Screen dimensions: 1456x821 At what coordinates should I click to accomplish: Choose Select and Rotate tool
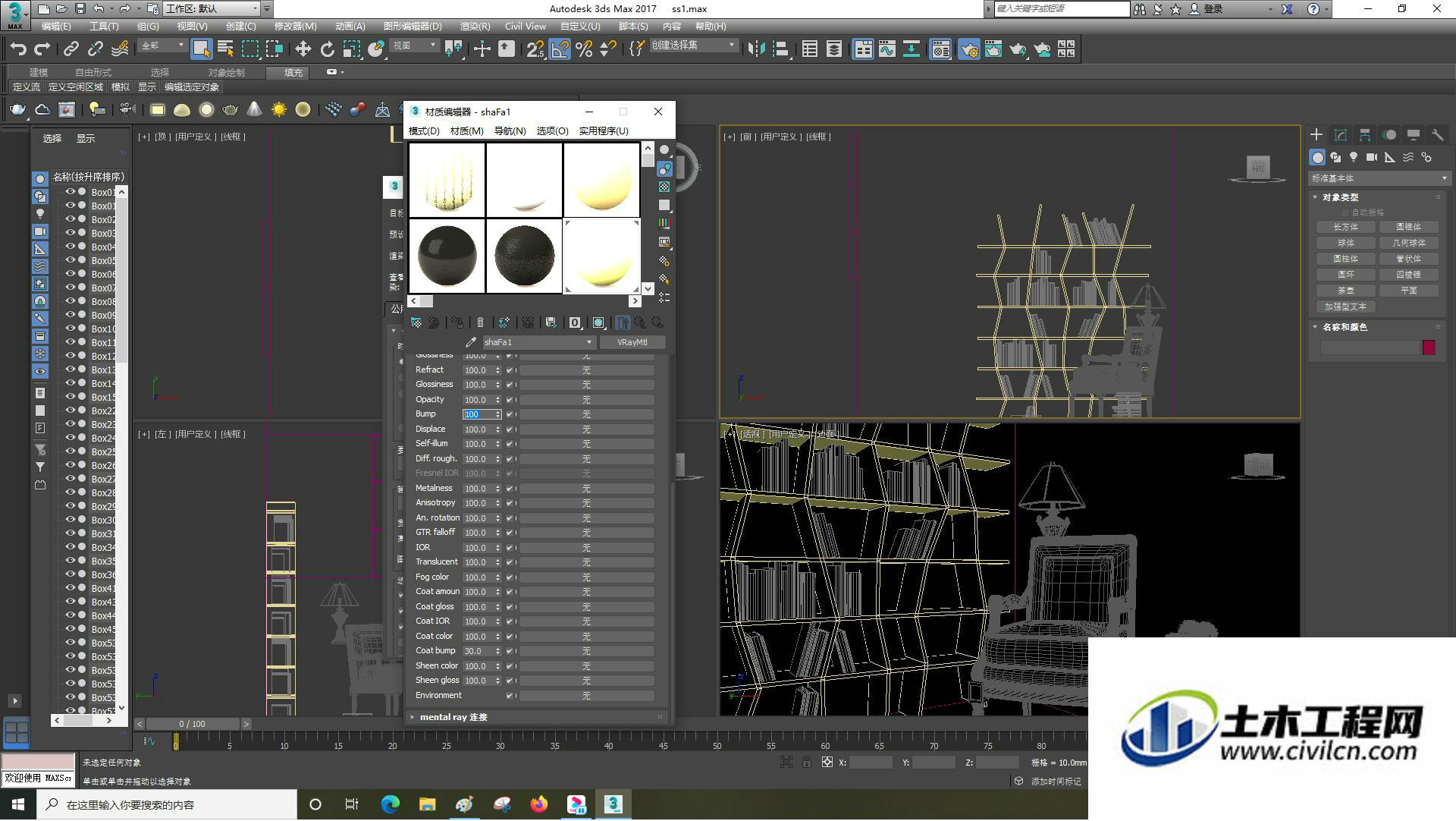tap(327, 49)
